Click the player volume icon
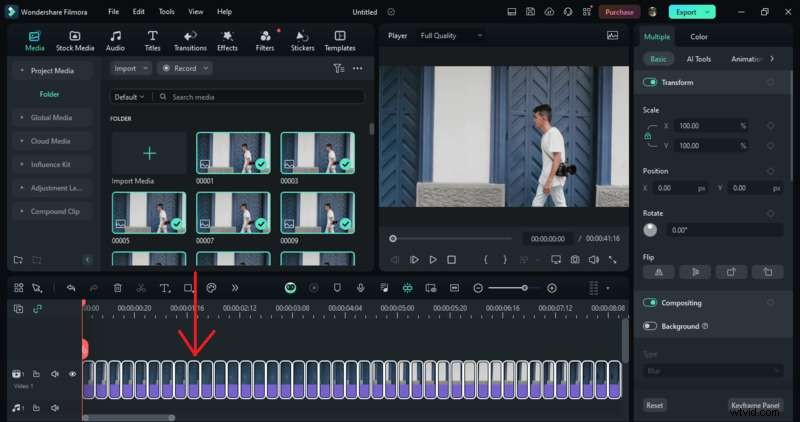Viewport: 800px width, 422px height. click(593, 260)
